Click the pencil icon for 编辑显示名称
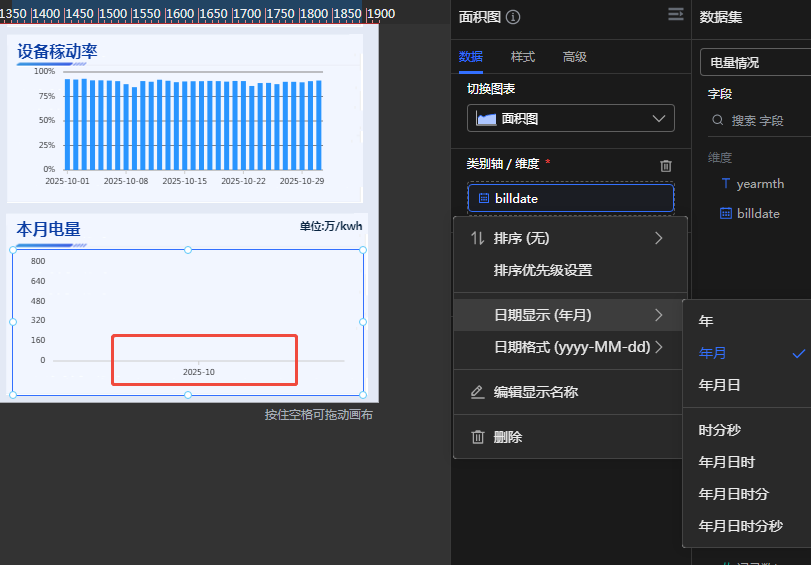This screenshot has width=811, height=565. pyautogui.click(x=478, y=392)
